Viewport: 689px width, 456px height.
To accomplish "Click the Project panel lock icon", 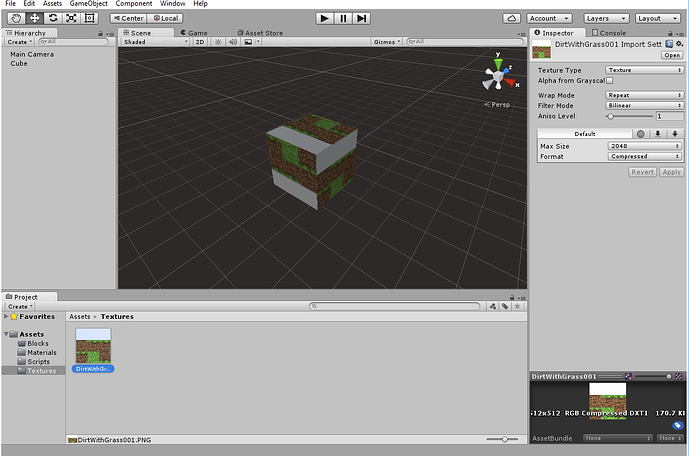I will click(512, 297).
